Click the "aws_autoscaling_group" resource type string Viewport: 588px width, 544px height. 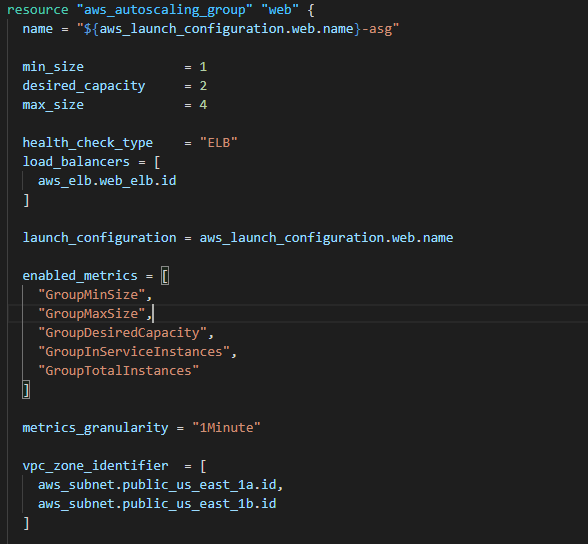(x=164, y=10)
